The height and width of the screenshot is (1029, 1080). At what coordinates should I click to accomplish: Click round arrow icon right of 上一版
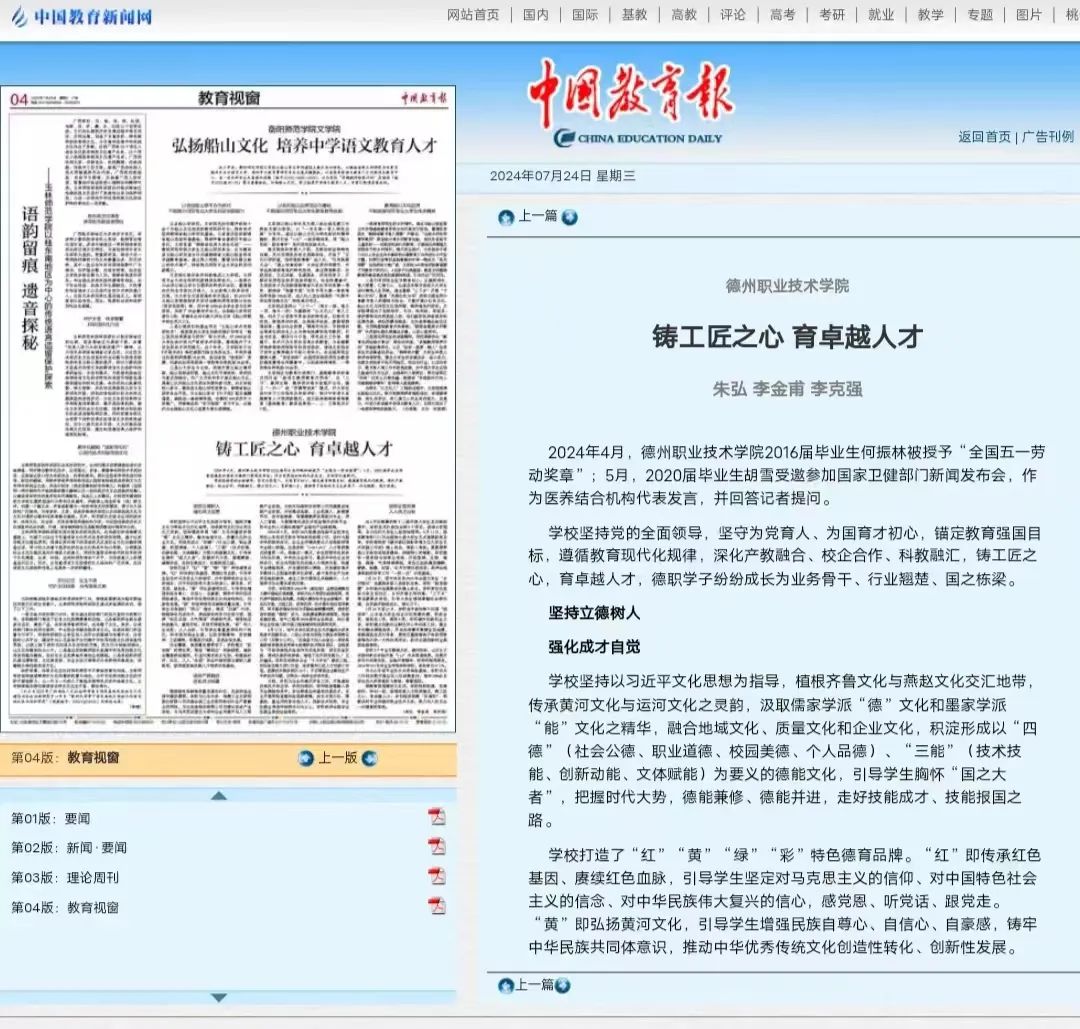pos(370,758)
